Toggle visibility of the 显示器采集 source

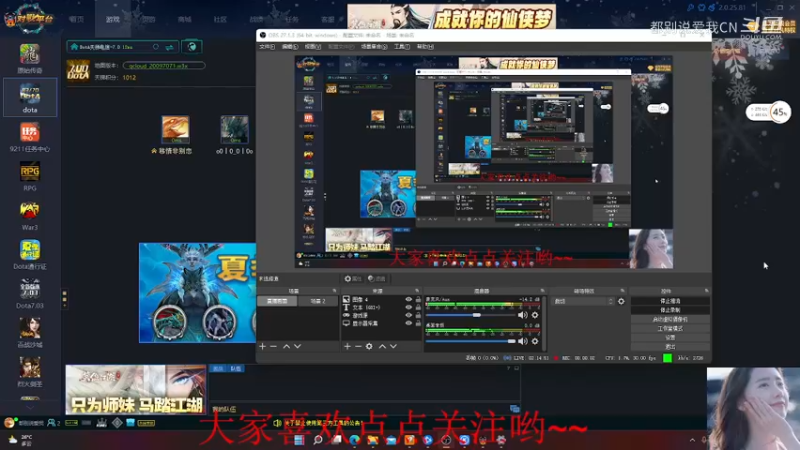tap(408, 323)
